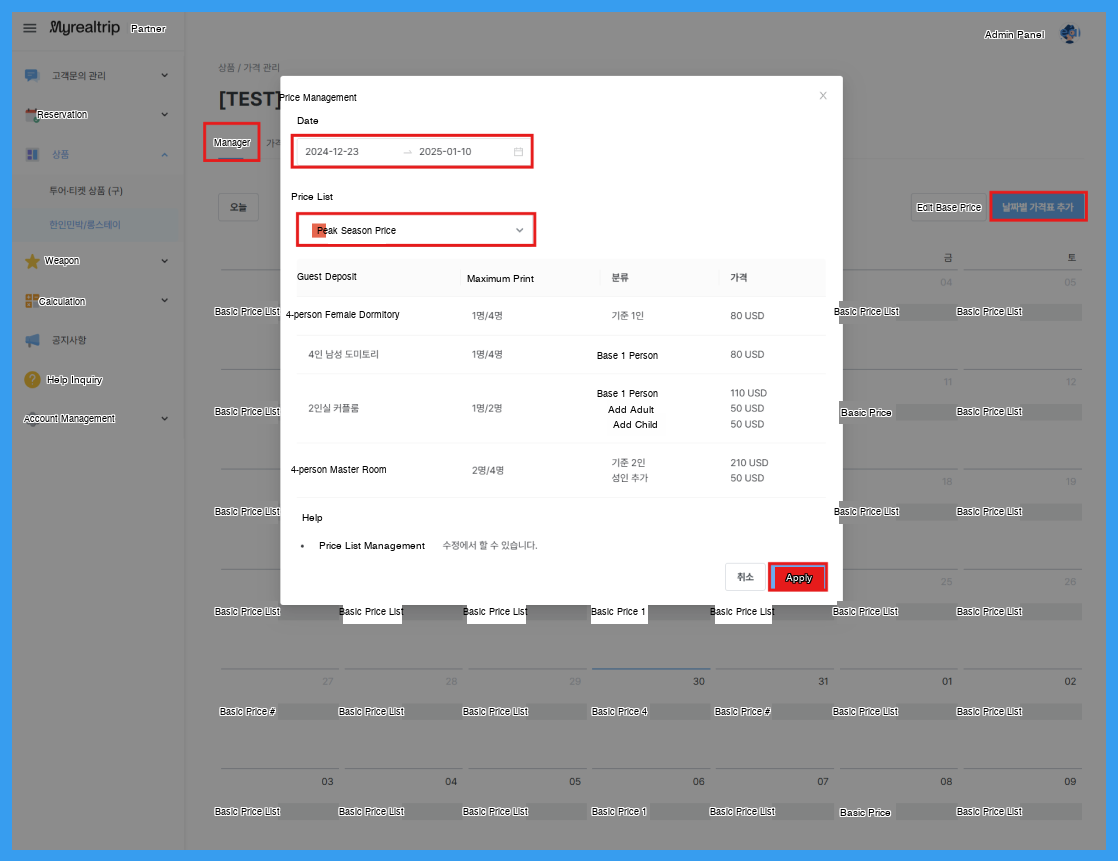Click the Calculation grid icon
Screen dimensions: 1118x861
click(31, 301)
